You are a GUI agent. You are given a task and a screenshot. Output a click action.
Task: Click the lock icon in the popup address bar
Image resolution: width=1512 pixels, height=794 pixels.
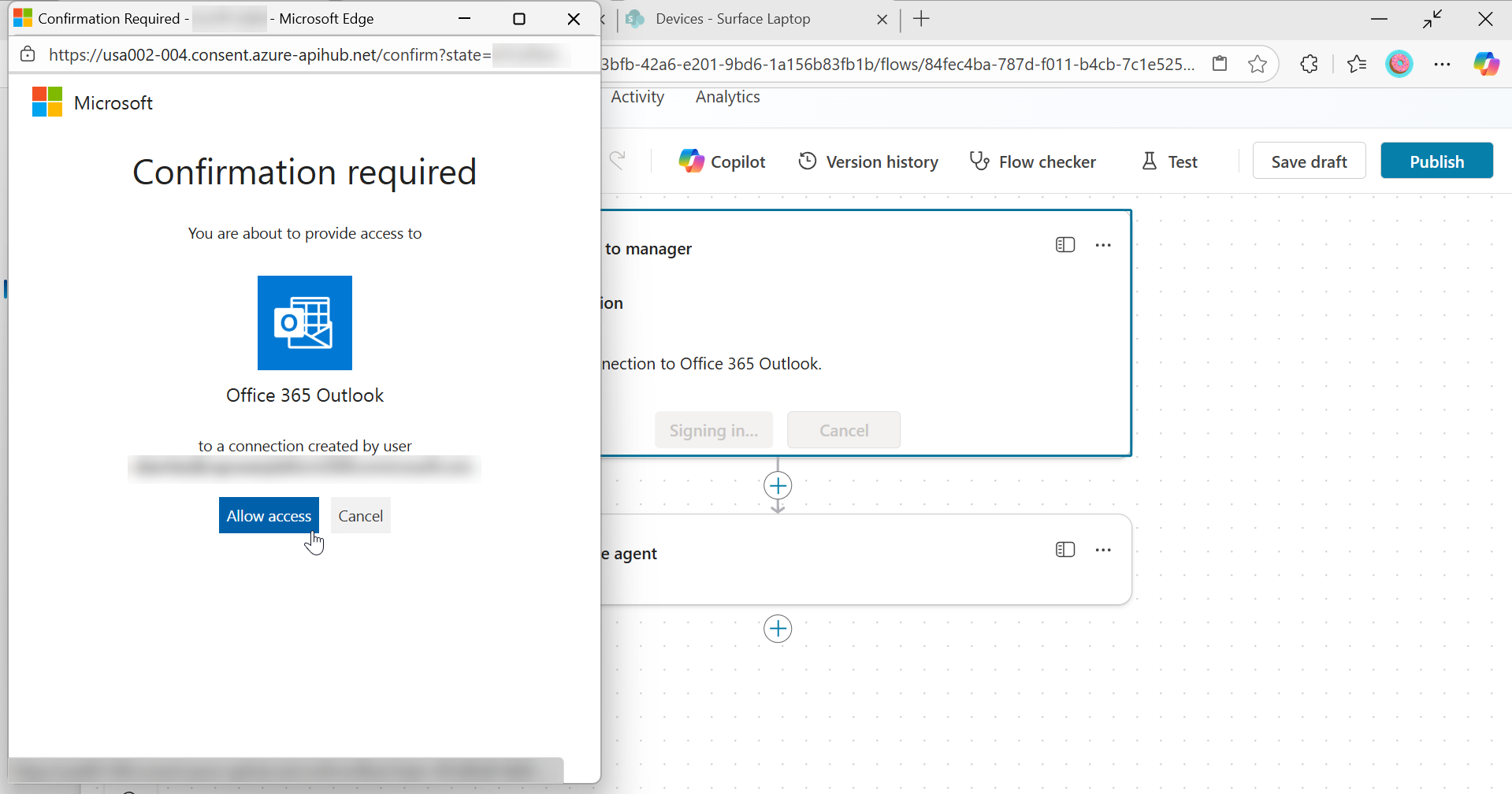click(x=27, y=54)
